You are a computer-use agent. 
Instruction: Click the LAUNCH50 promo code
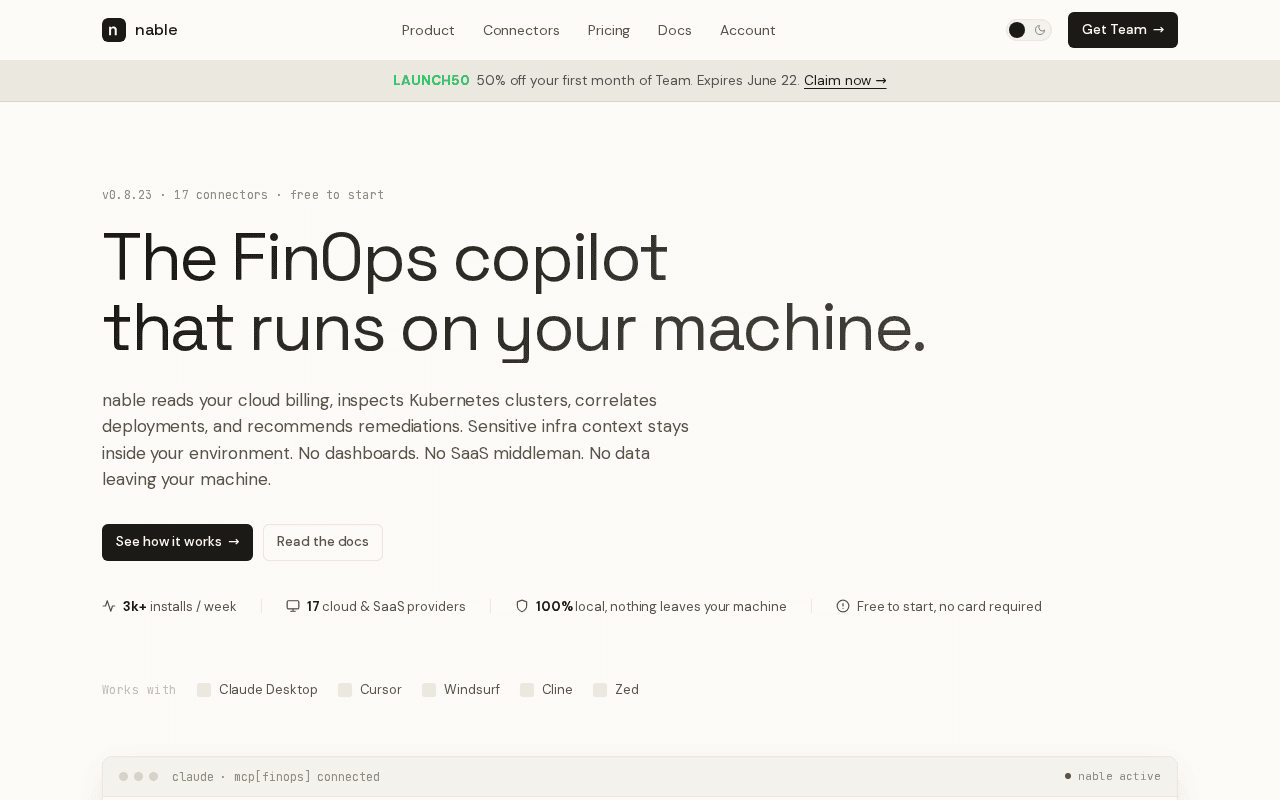tap(431, 81)
